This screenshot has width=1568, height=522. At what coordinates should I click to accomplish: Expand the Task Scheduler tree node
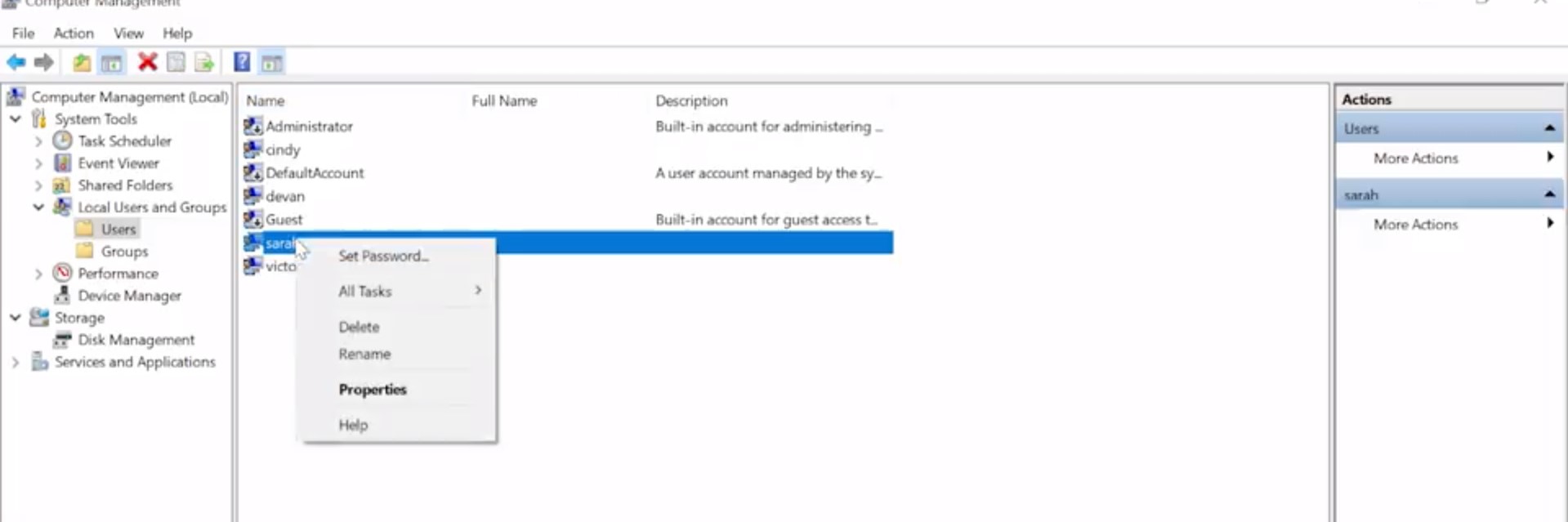[38, 141]
